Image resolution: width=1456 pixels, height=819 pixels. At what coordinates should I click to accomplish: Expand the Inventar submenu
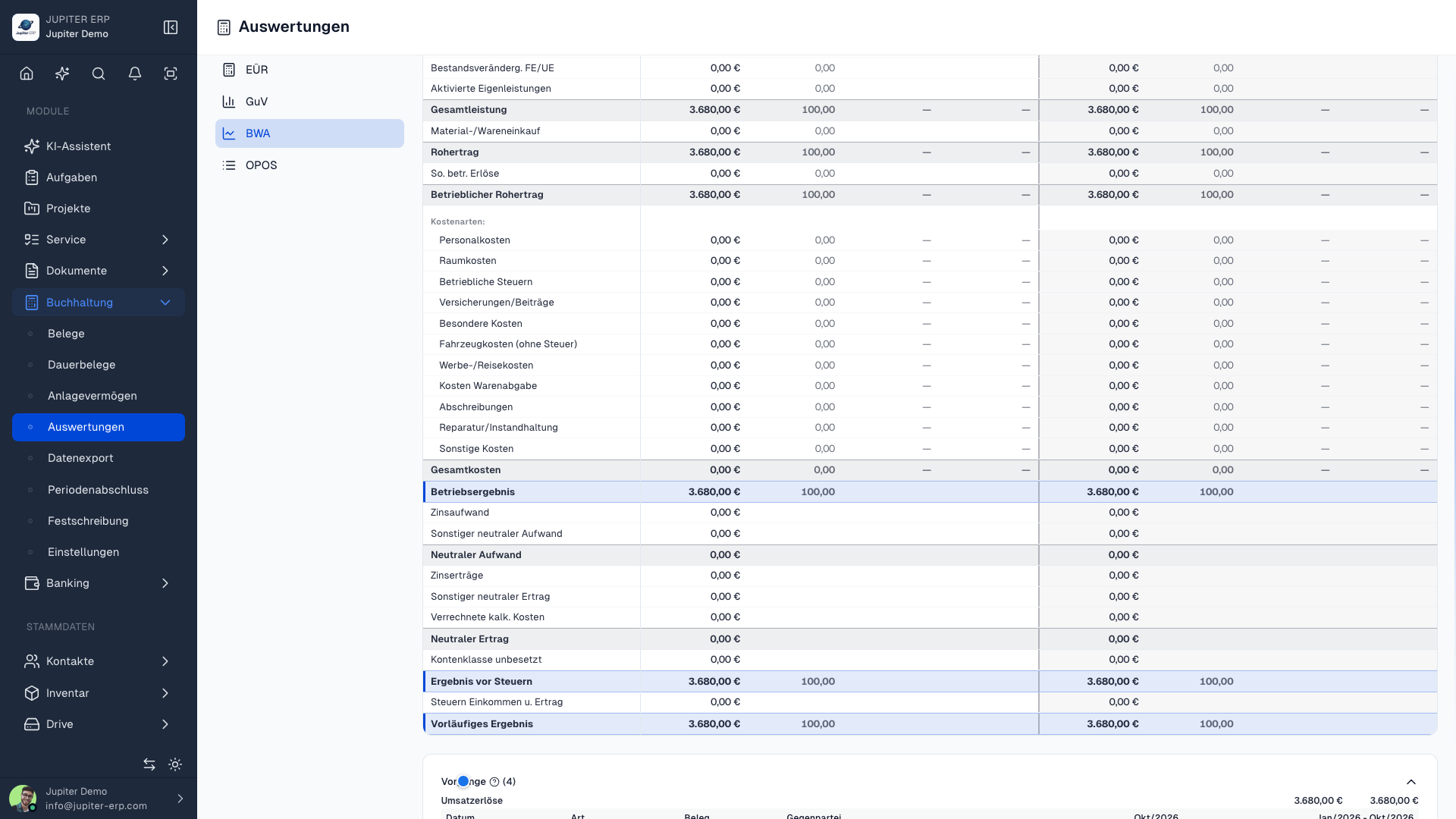tap(165, 693)
